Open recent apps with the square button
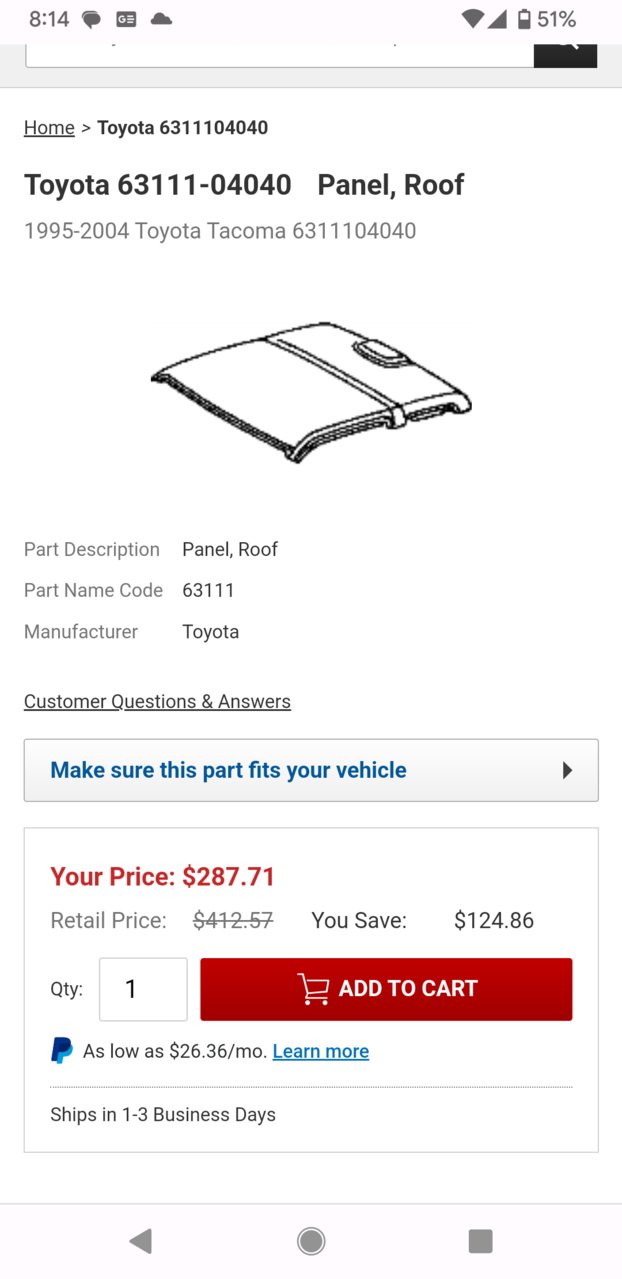Viewport: 622px width, 1279px height. [480, 1241]
